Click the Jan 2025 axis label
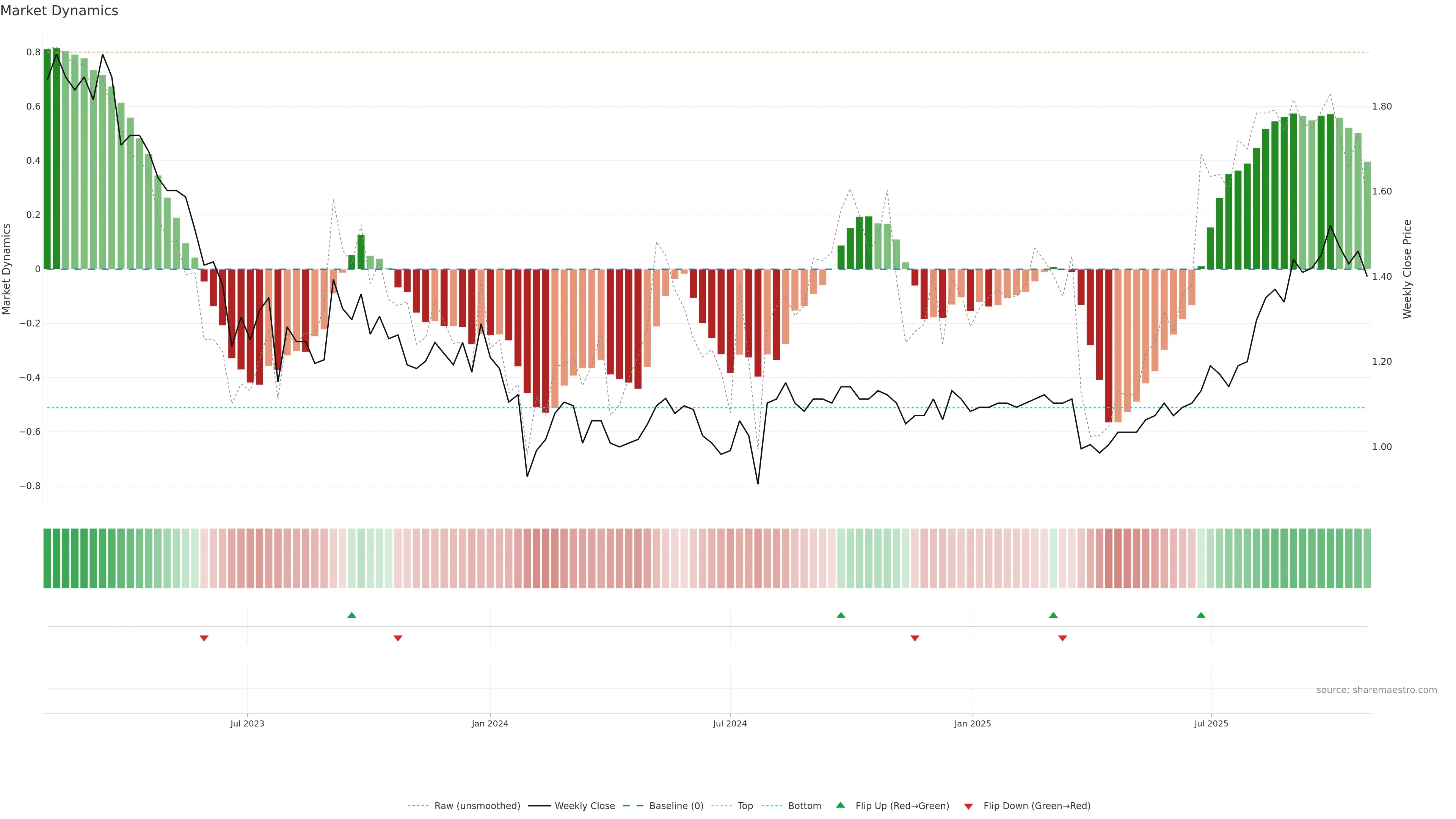 [972, 723]
